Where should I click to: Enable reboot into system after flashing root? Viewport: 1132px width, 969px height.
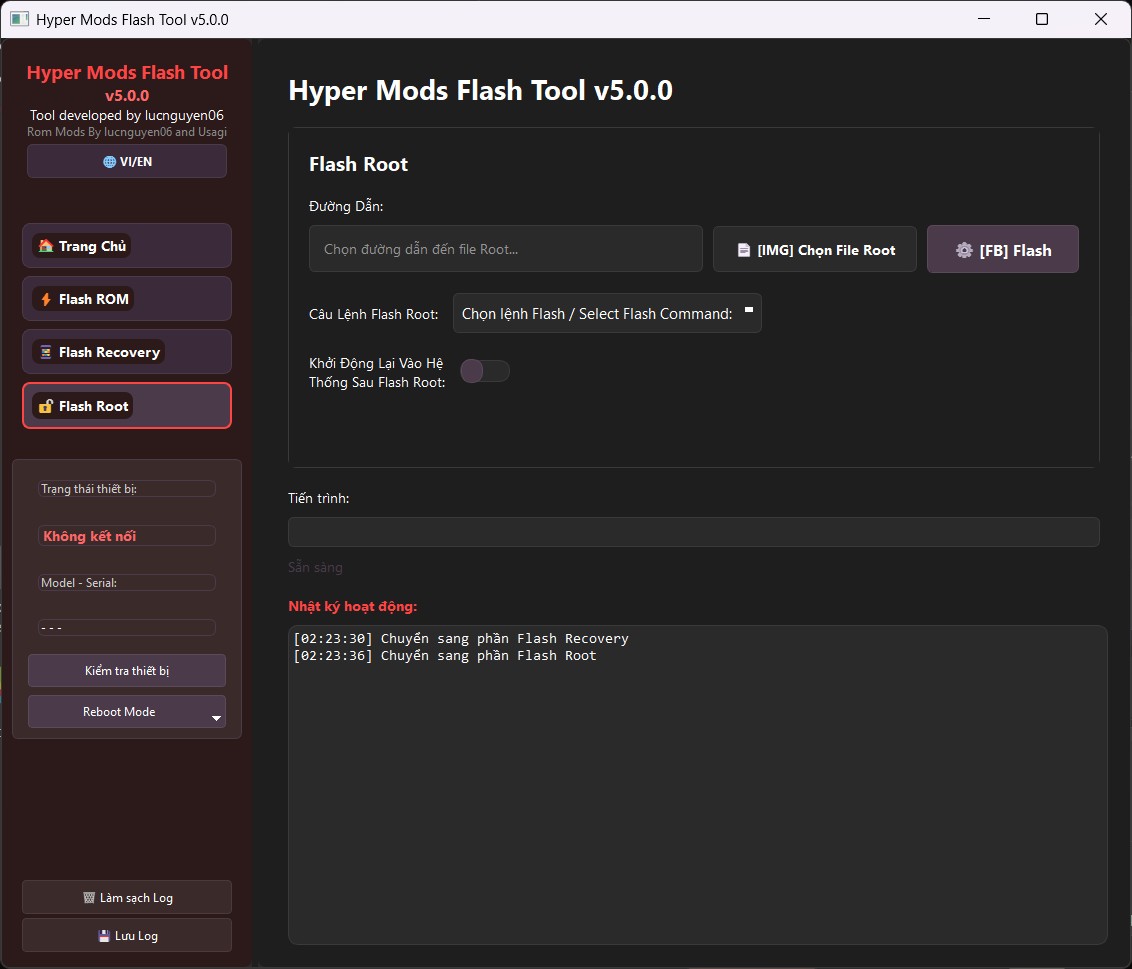[x=484, y=370]
